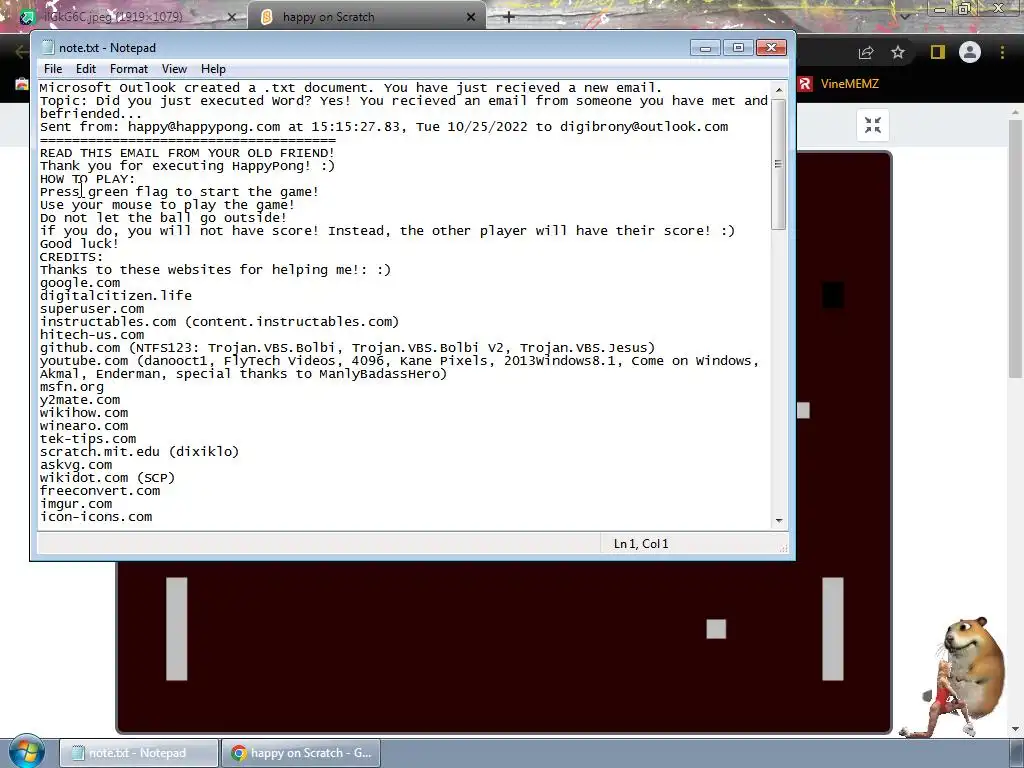The width and height of the screenshot is (1024, 768).
Task: Click the Chrome share page icon
Action: coord(866,52)
